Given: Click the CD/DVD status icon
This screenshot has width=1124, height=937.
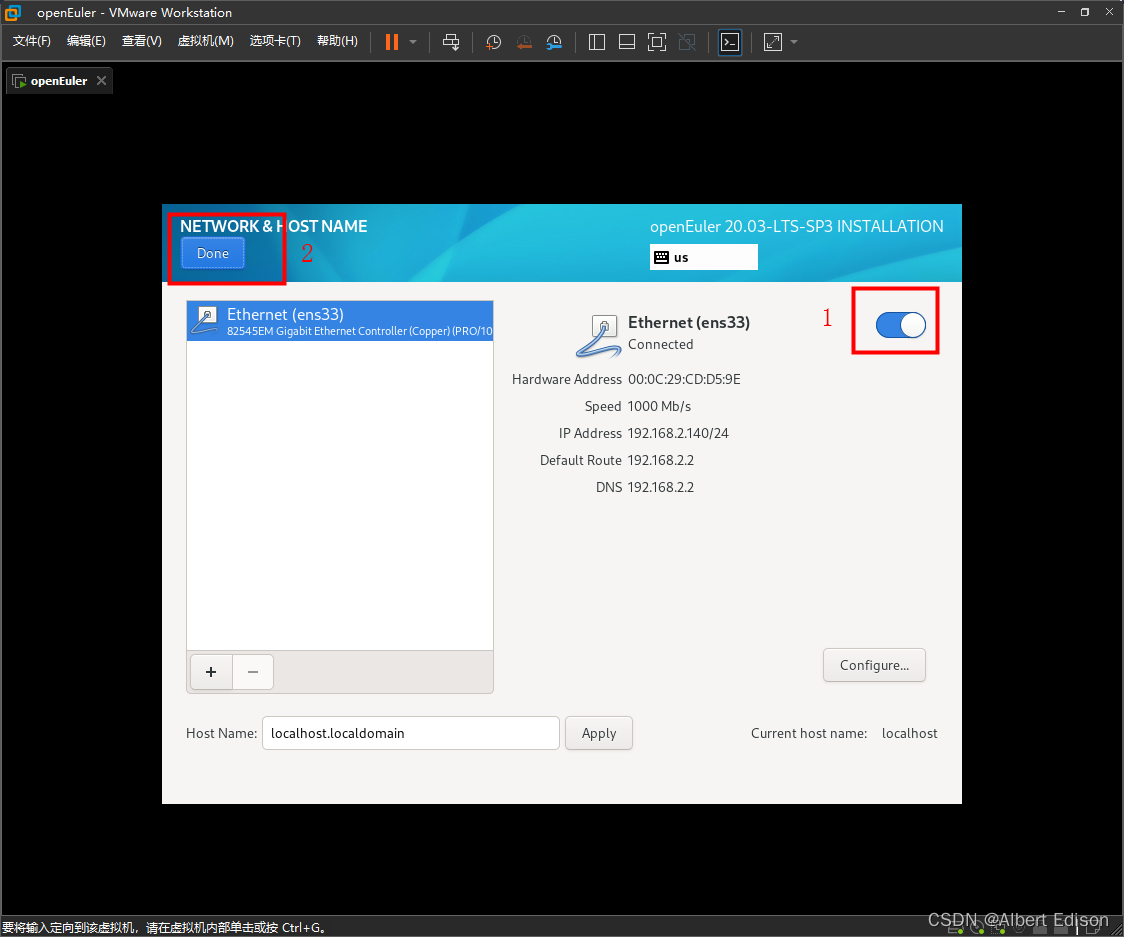Looking at the screenshot, I should coord(977,930).
